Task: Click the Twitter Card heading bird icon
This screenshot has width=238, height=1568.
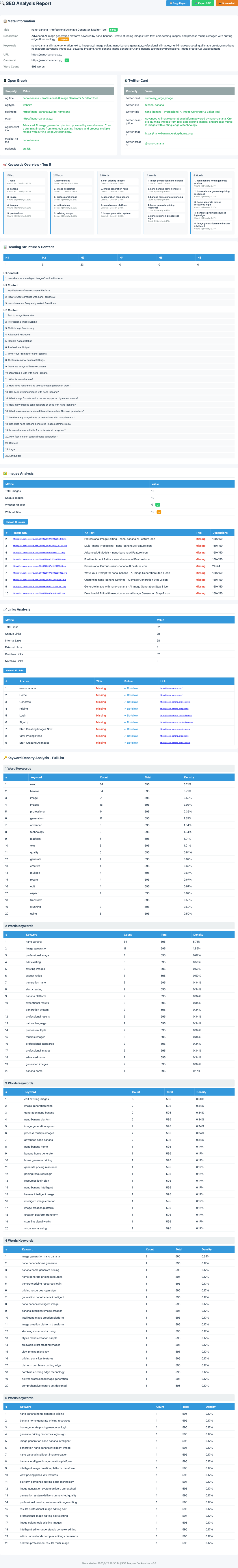Action: click(126, 80)
